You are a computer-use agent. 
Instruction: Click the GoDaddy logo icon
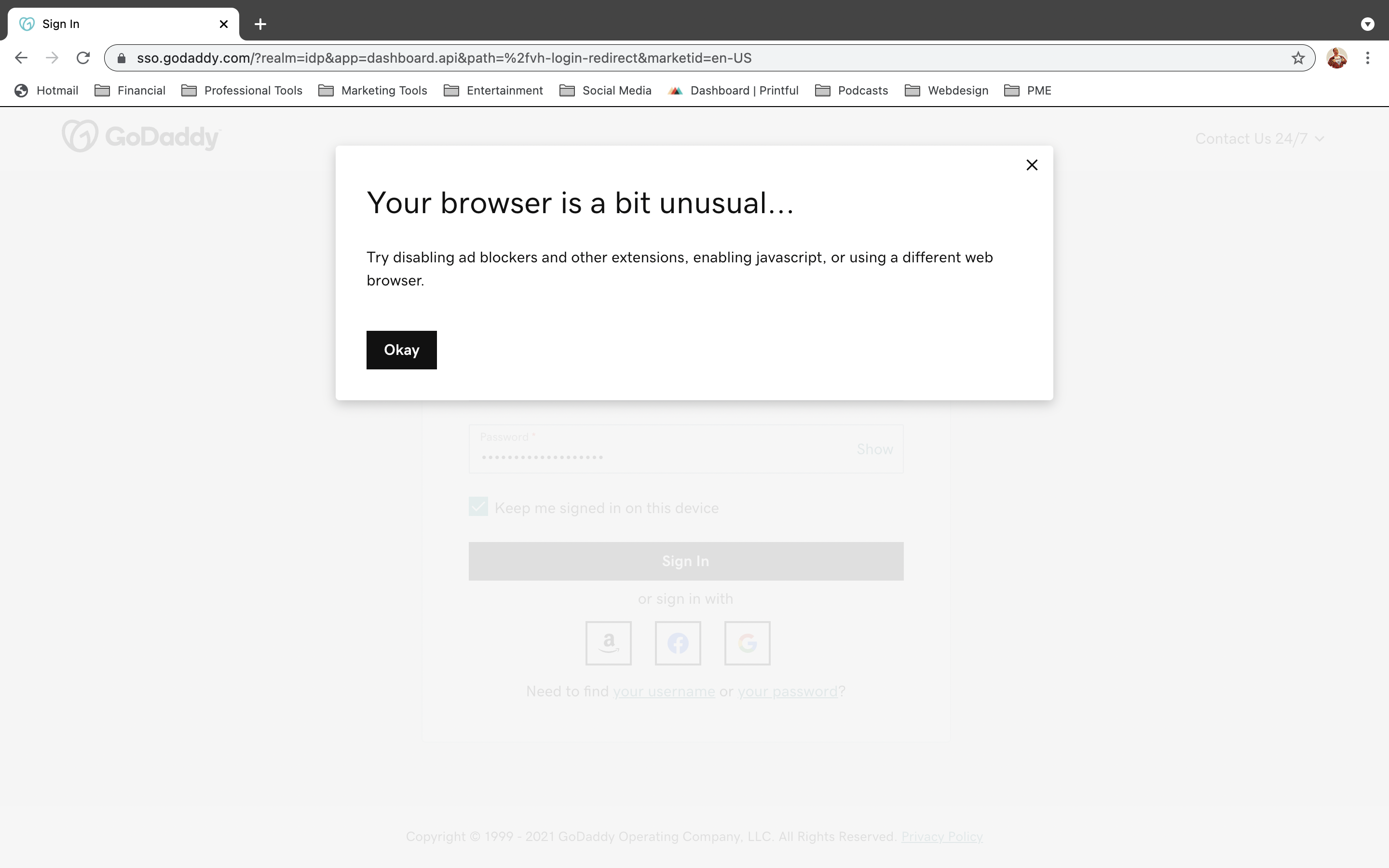coord(80,136)
